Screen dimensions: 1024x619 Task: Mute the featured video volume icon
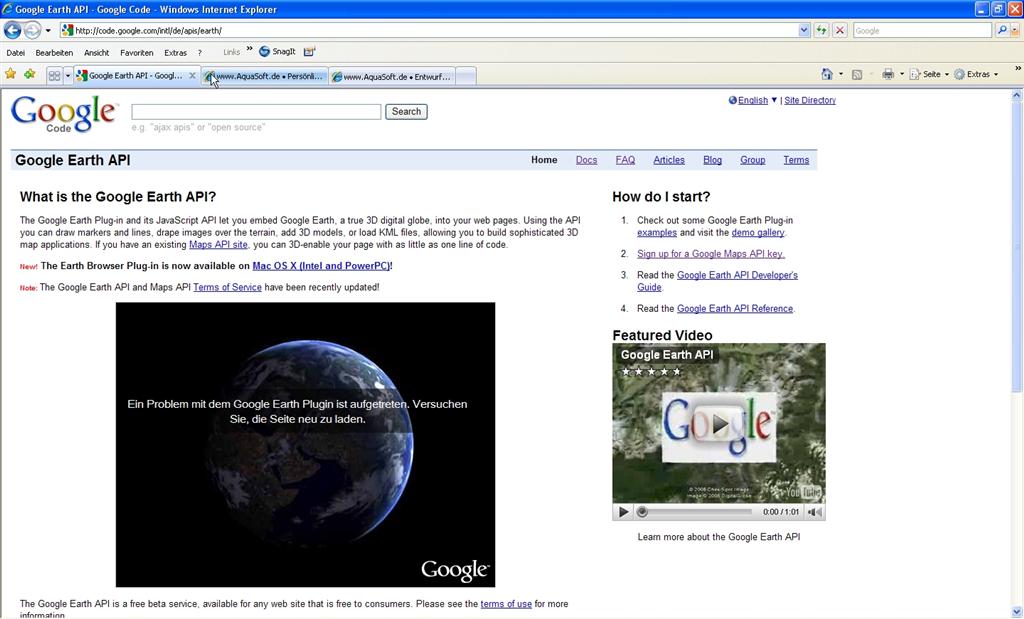[814, 512]
